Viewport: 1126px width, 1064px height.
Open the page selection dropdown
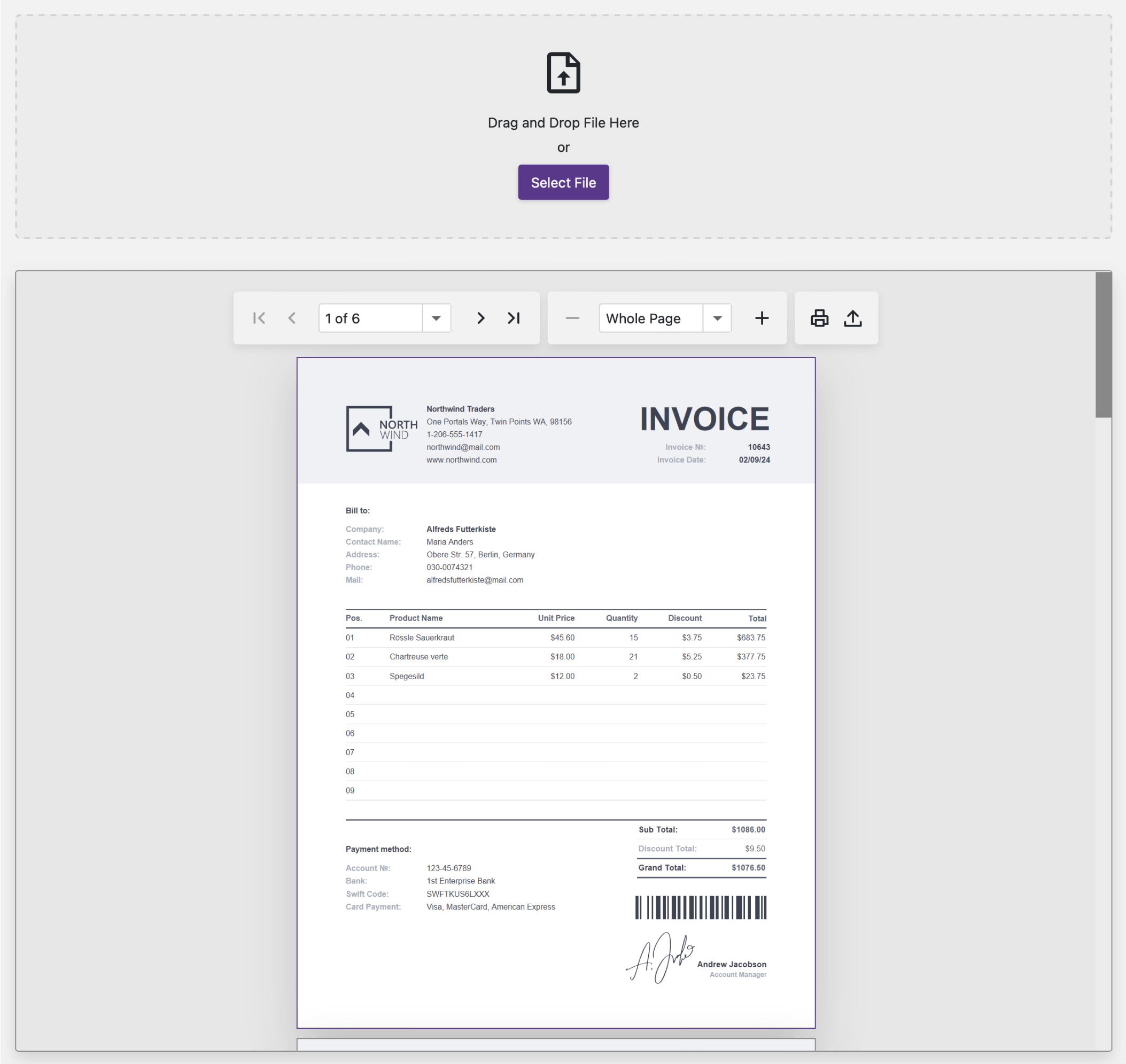[436, 317]
